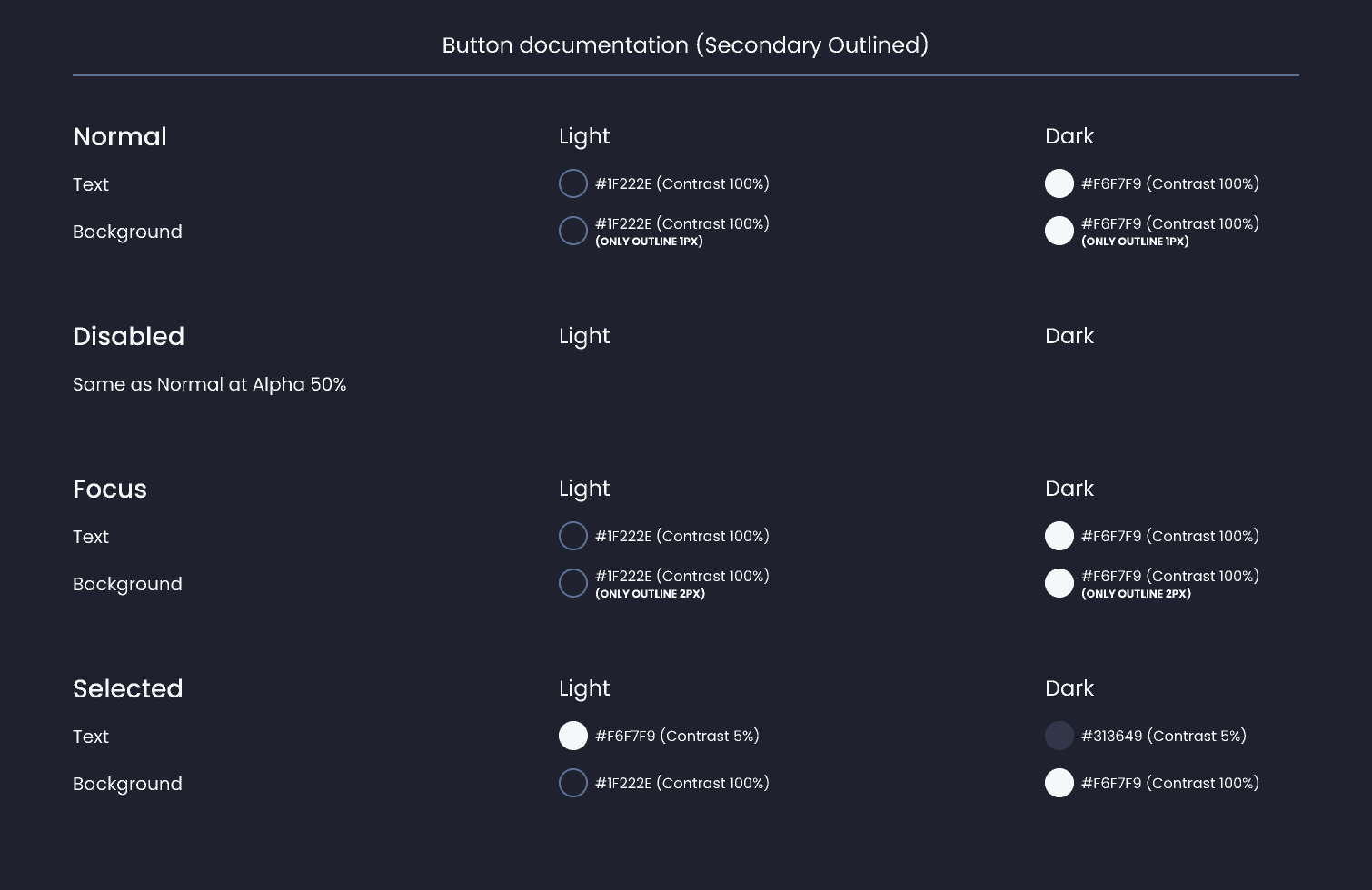Select the Normal Dark background swatch #F6F7F9
The width and height of the screenshot is (1372, 890).
click(x=1059, y=231)
